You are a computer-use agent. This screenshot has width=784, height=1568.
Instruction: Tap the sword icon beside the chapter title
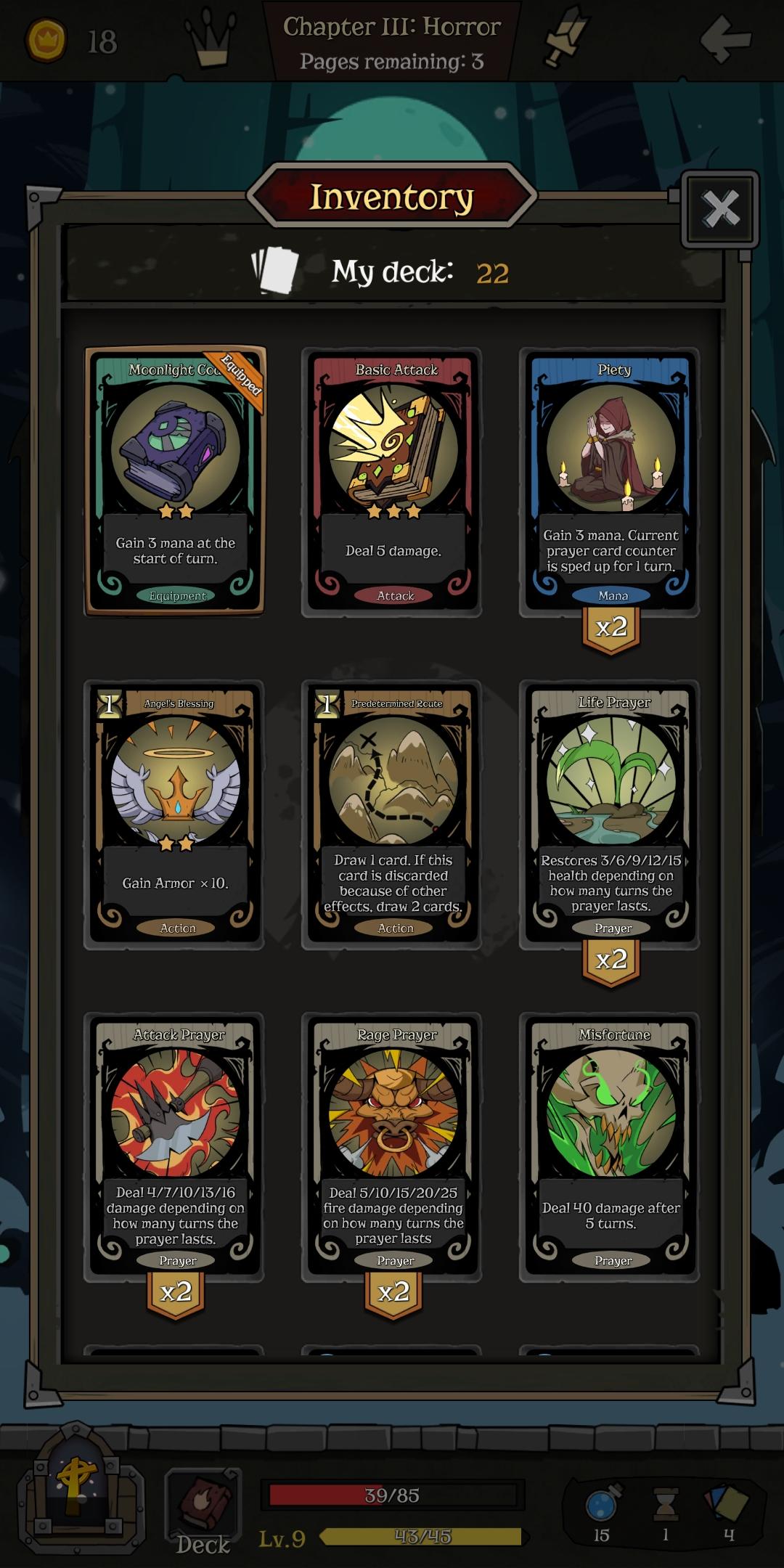coord(564,36)
